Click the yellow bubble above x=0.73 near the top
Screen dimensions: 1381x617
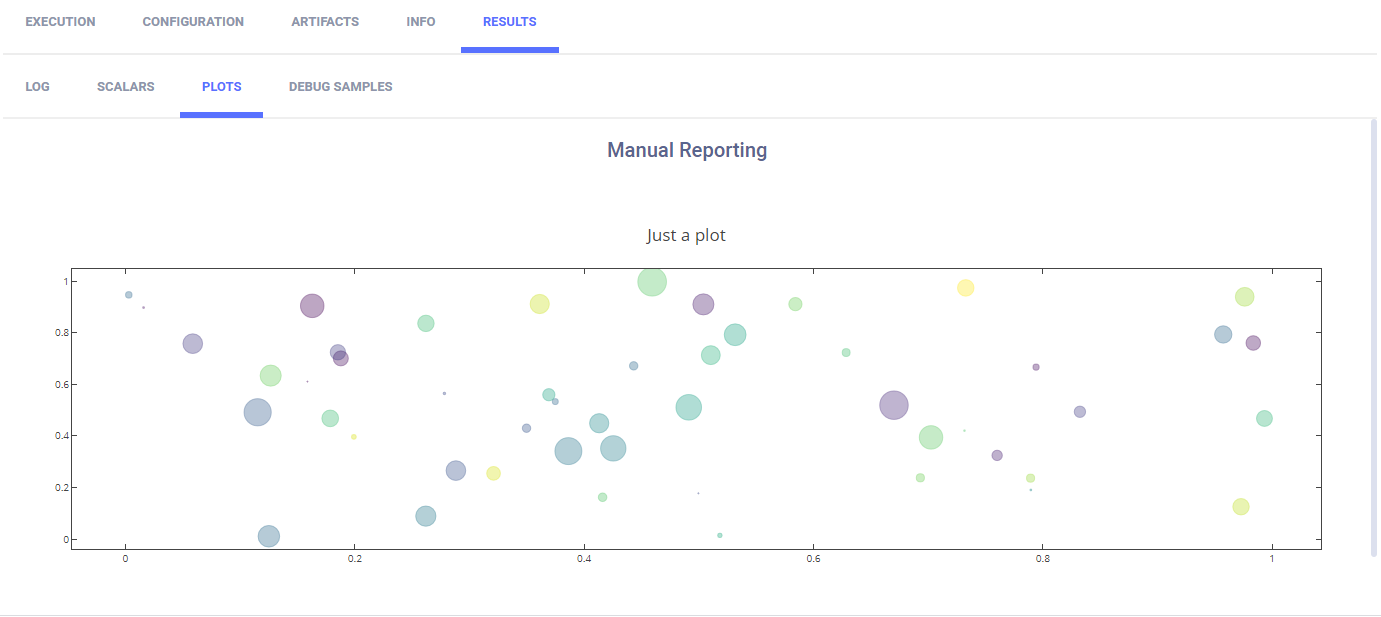(x=965, y=288)
